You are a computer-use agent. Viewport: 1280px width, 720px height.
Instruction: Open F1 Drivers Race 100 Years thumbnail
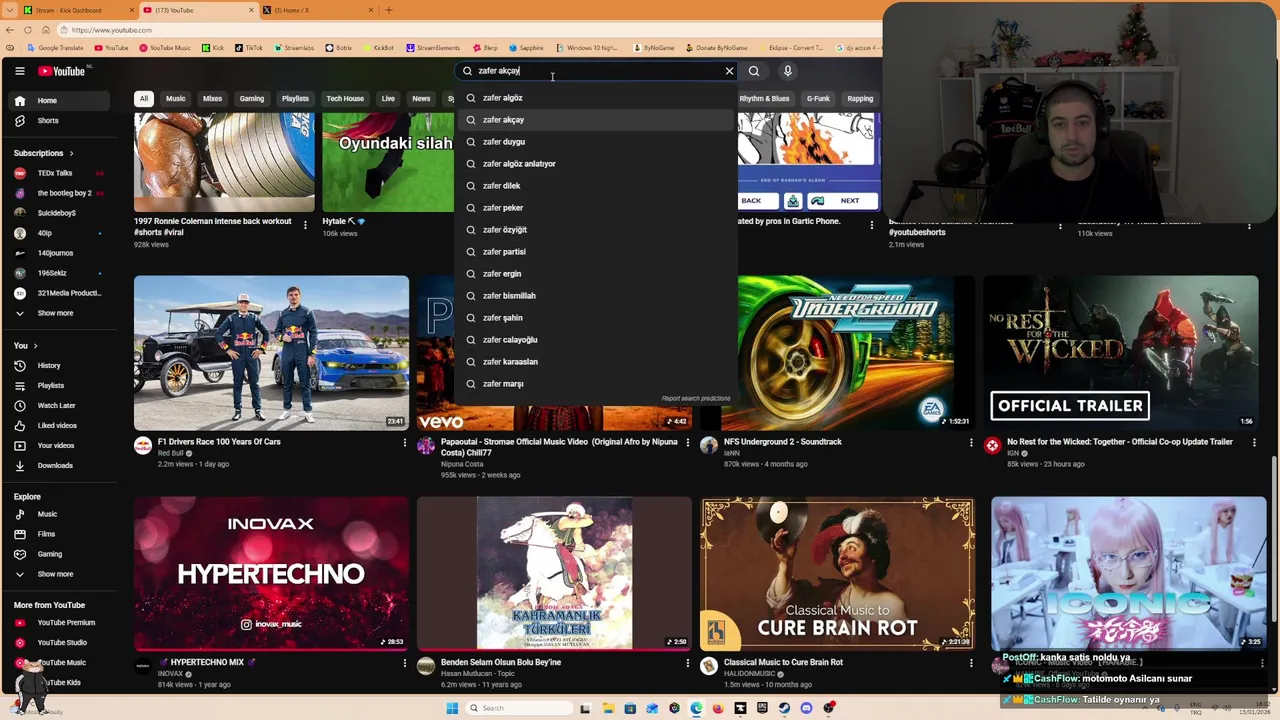[271, 353]
